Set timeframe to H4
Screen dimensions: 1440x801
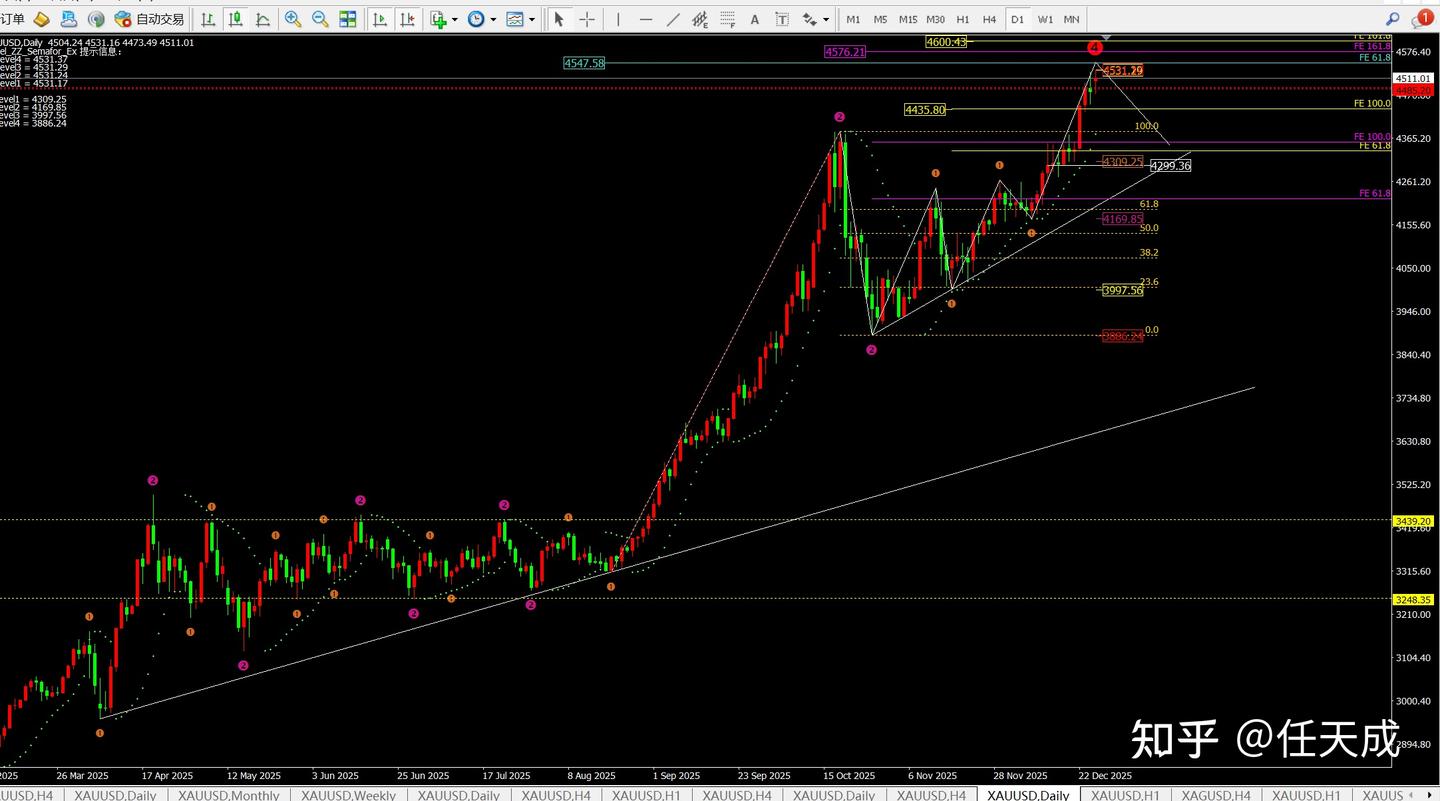point(989,19)
